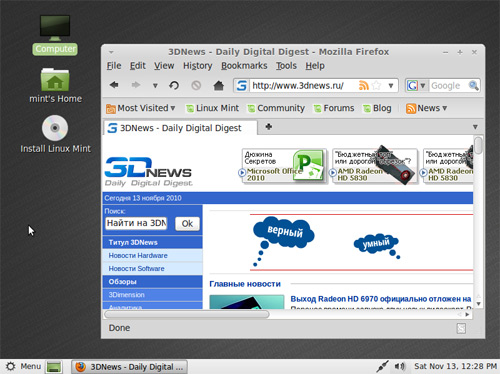Viewport: 500px width, 374px height.
Task: Select the 3DNews - Daily Digital Digest tab
Action: (x=180, y=128)
